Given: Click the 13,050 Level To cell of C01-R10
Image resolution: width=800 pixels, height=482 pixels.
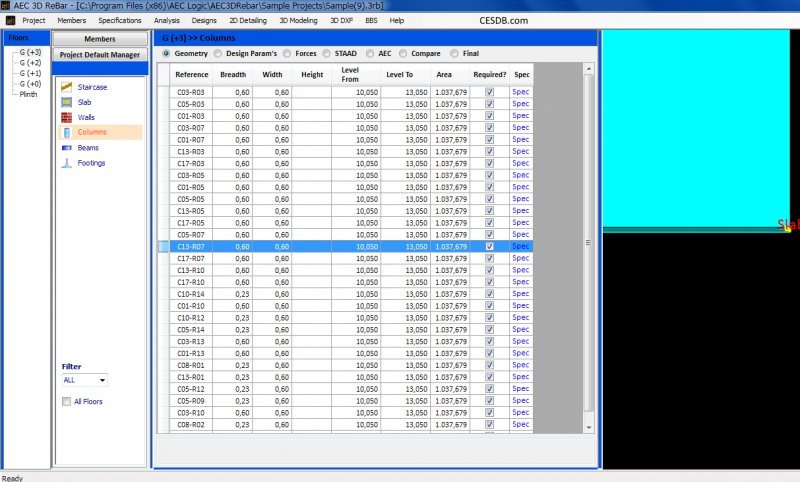Looking at the screenshot, I should pyautogui.click(x=406, y=306).
